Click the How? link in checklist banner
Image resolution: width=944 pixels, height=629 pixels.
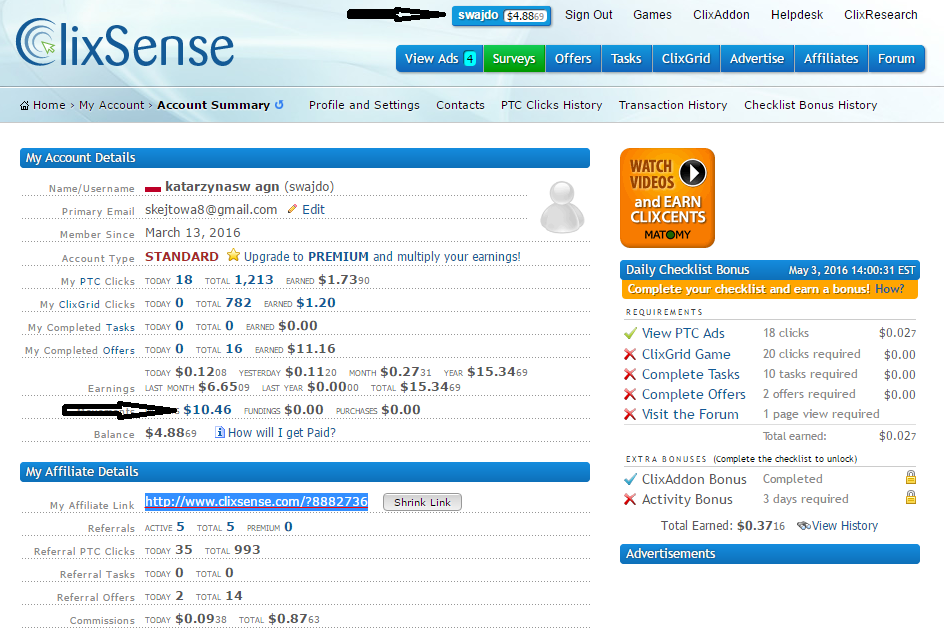click(889, 289)
